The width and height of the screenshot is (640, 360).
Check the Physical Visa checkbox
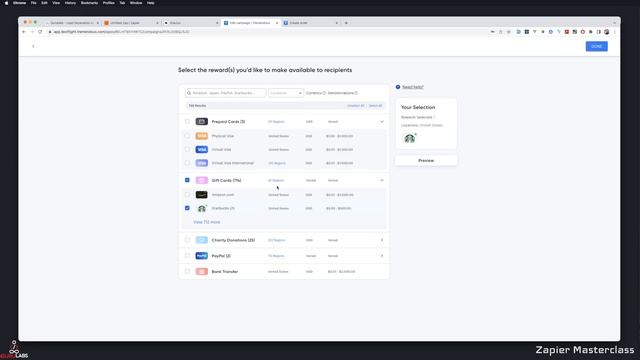[x=187, y=136]
